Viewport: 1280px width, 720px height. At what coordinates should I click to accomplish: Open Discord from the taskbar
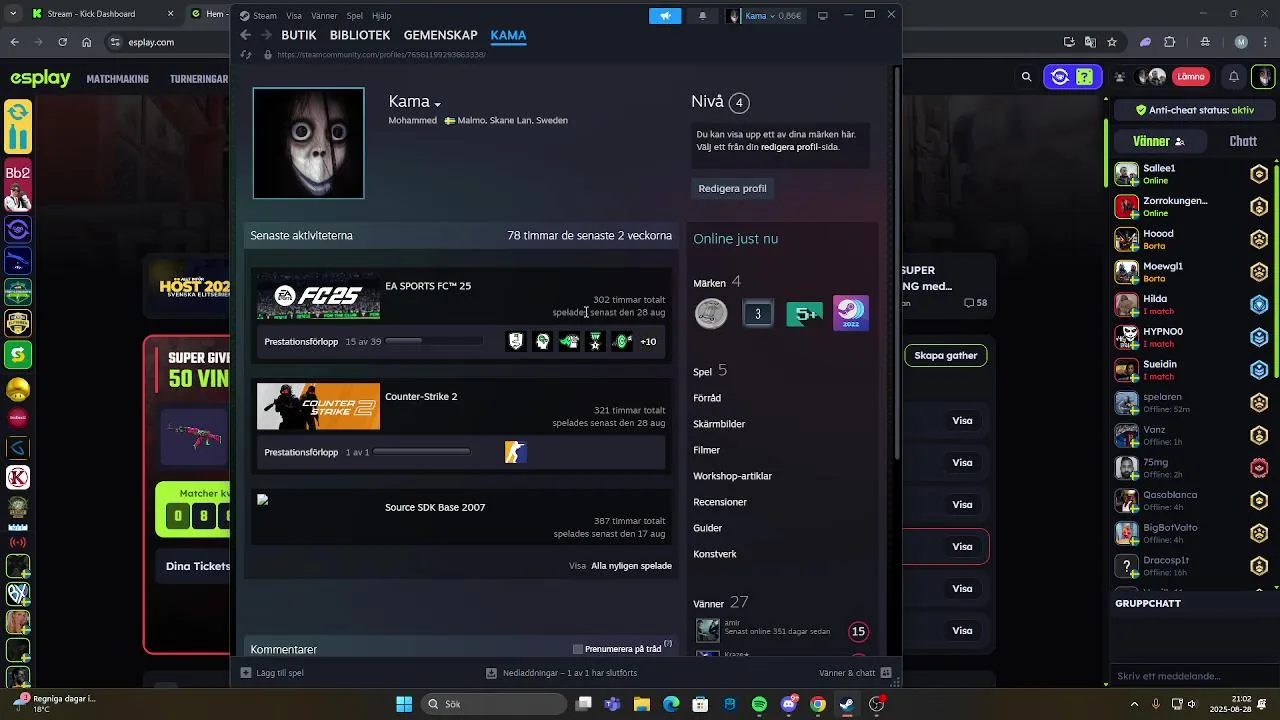(788, 704)
